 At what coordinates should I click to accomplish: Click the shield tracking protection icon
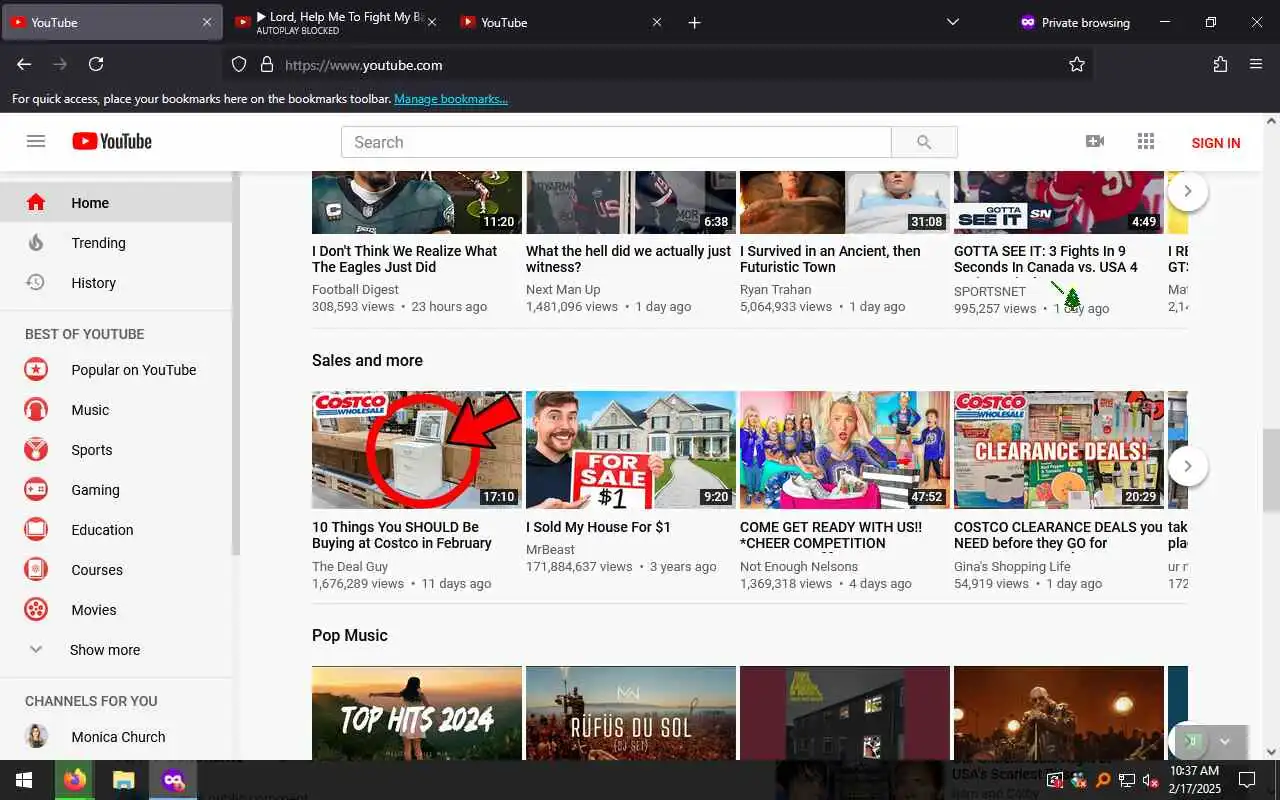point(239,64)
